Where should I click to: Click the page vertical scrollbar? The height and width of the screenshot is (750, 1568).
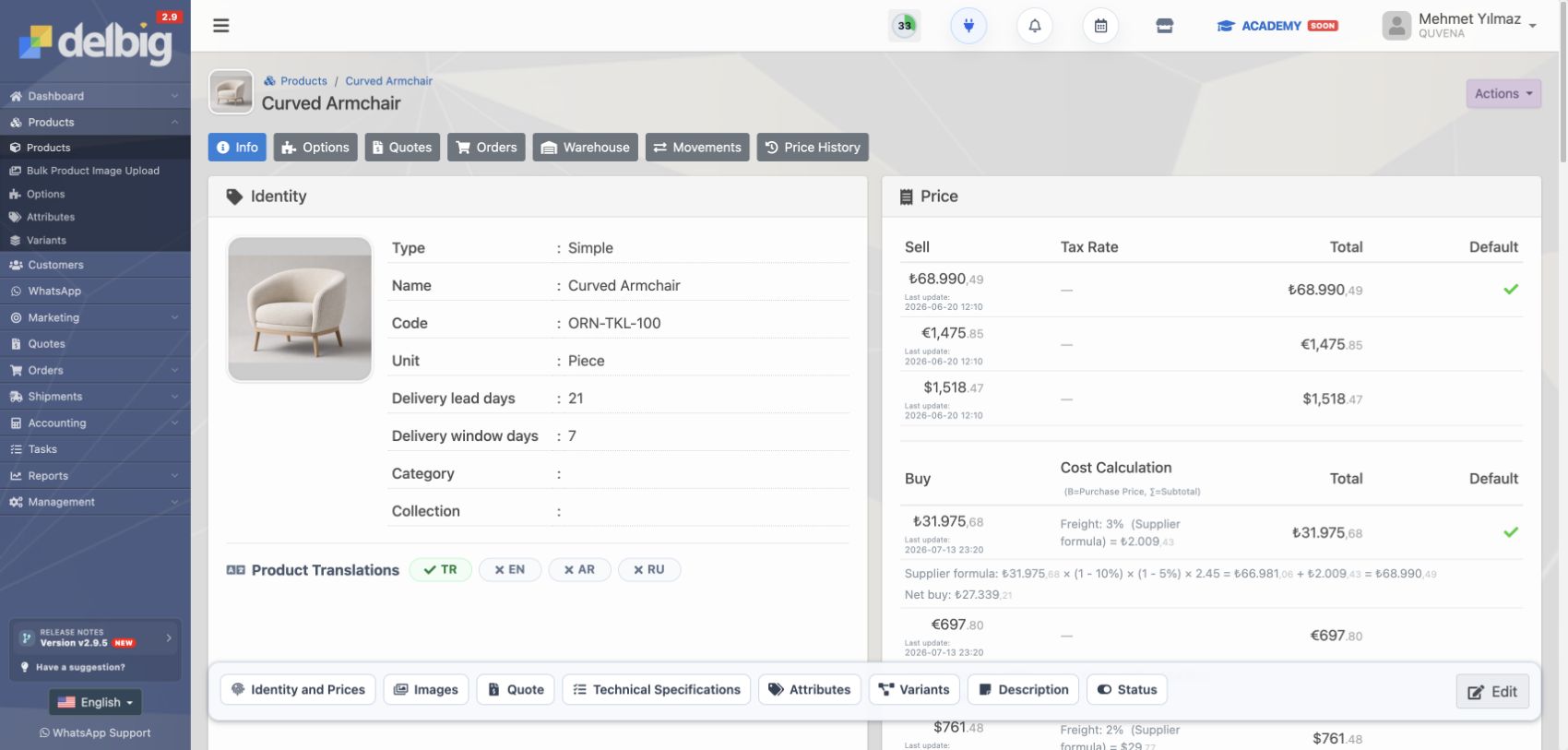(1562, 83)
